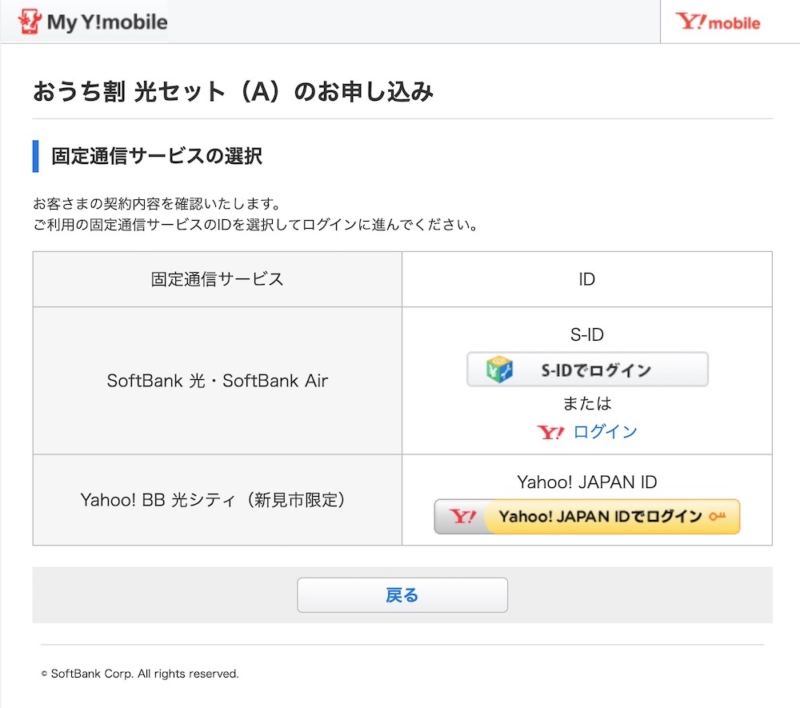Click the 固定通信サービスの選択 section heading
The height and width of the screenshot is (708, 800).
[x=157, y=156]
